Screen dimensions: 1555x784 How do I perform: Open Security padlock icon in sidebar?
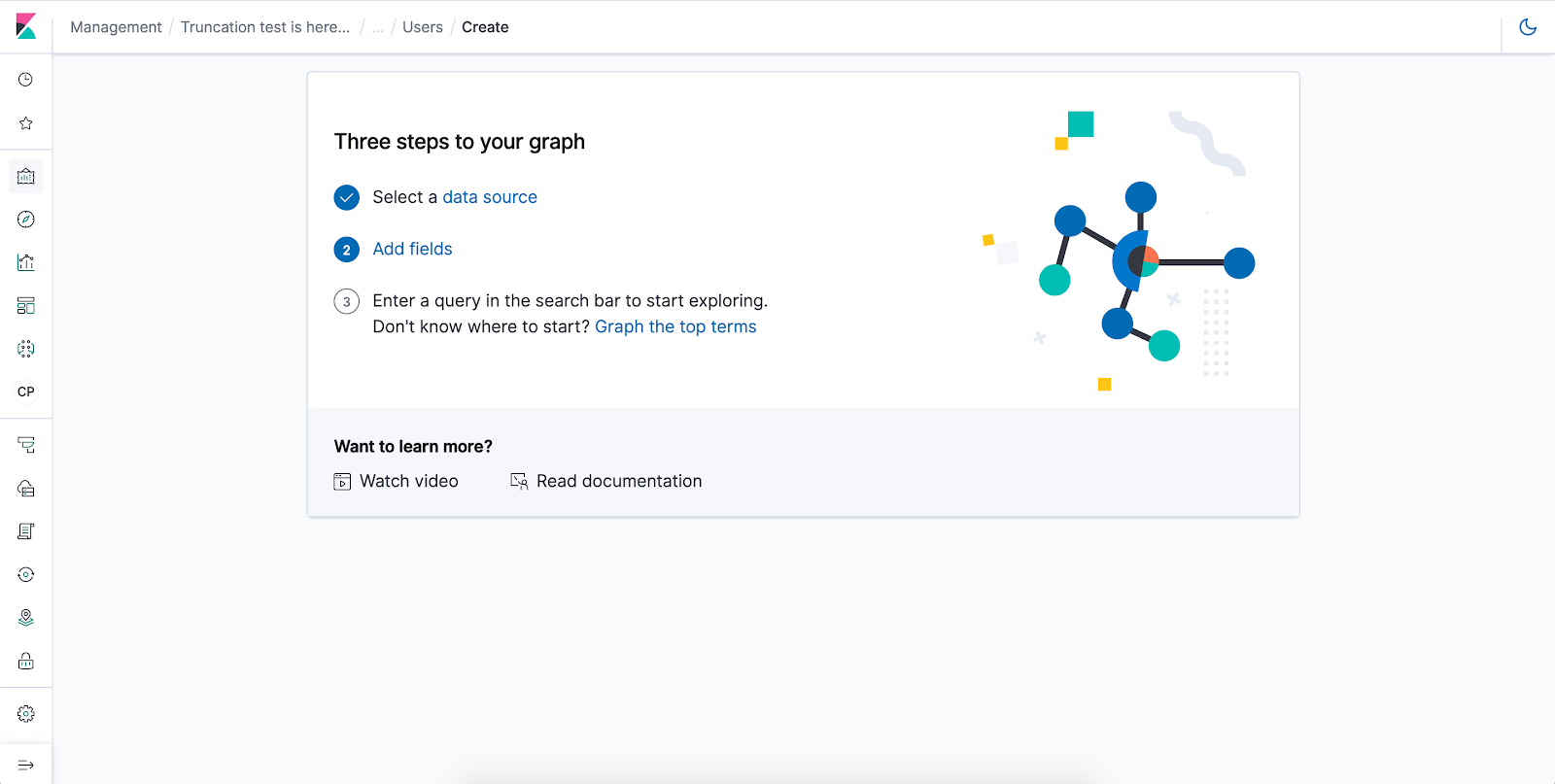[26, 662]
